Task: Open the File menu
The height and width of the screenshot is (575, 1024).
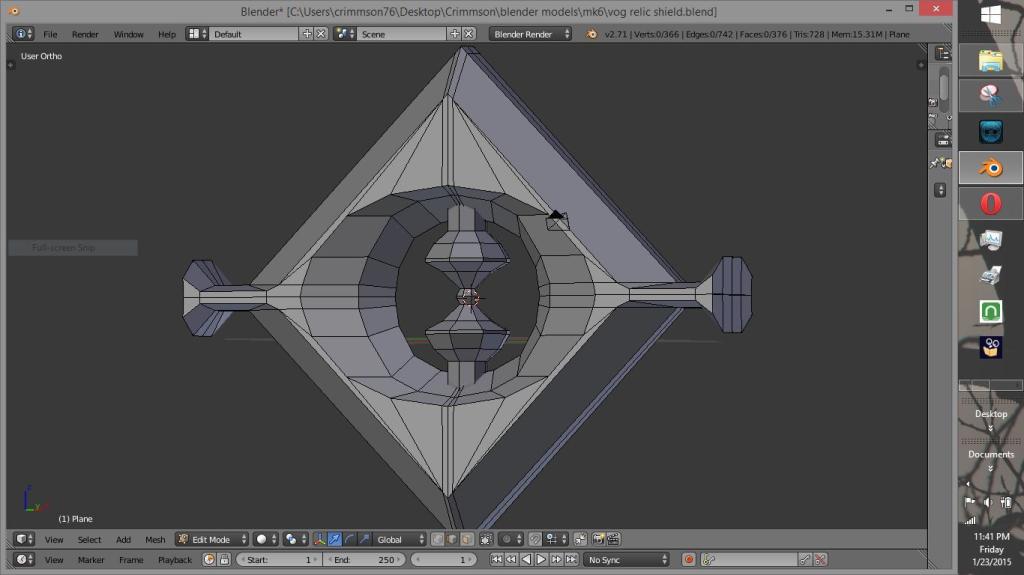Action: click(x=50, y=34)
